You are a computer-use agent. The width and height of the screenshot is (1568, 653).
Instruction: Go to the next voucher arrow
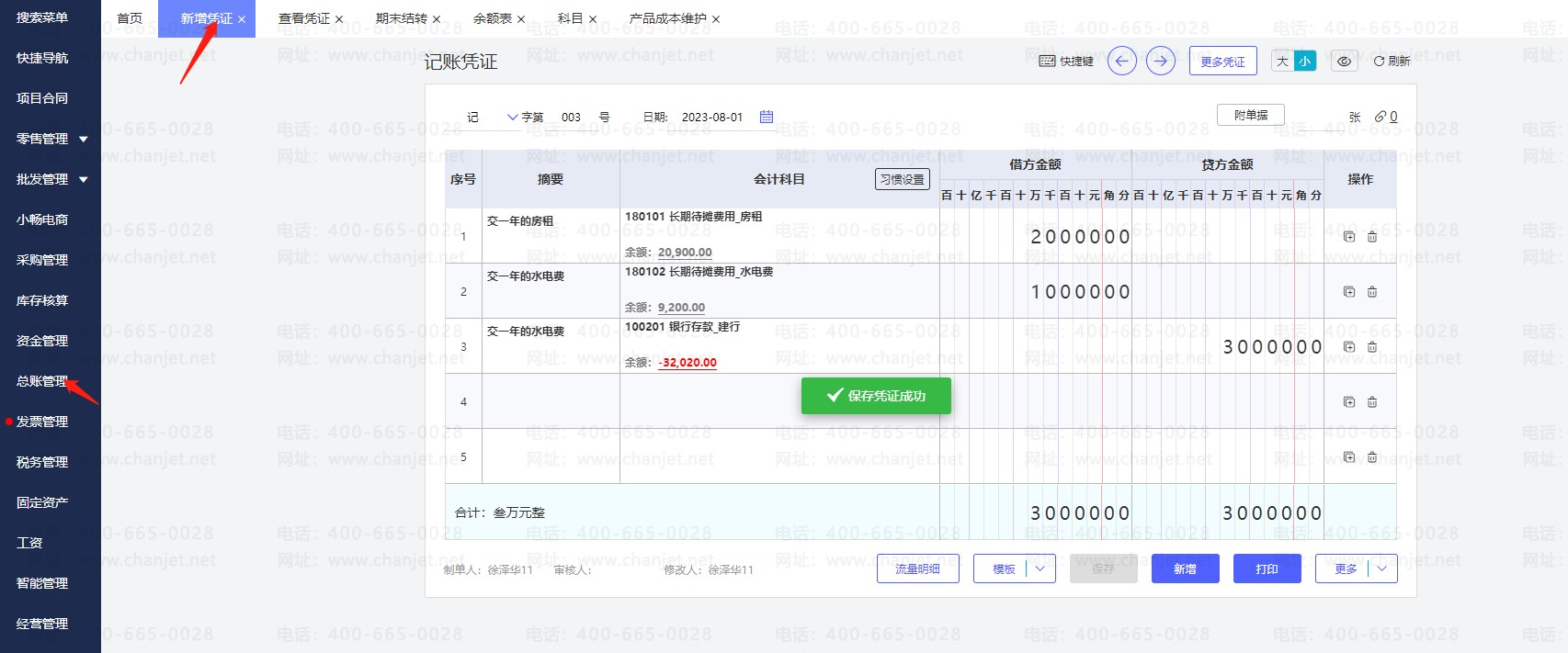pyautogui.click(x=1161, y=62)
